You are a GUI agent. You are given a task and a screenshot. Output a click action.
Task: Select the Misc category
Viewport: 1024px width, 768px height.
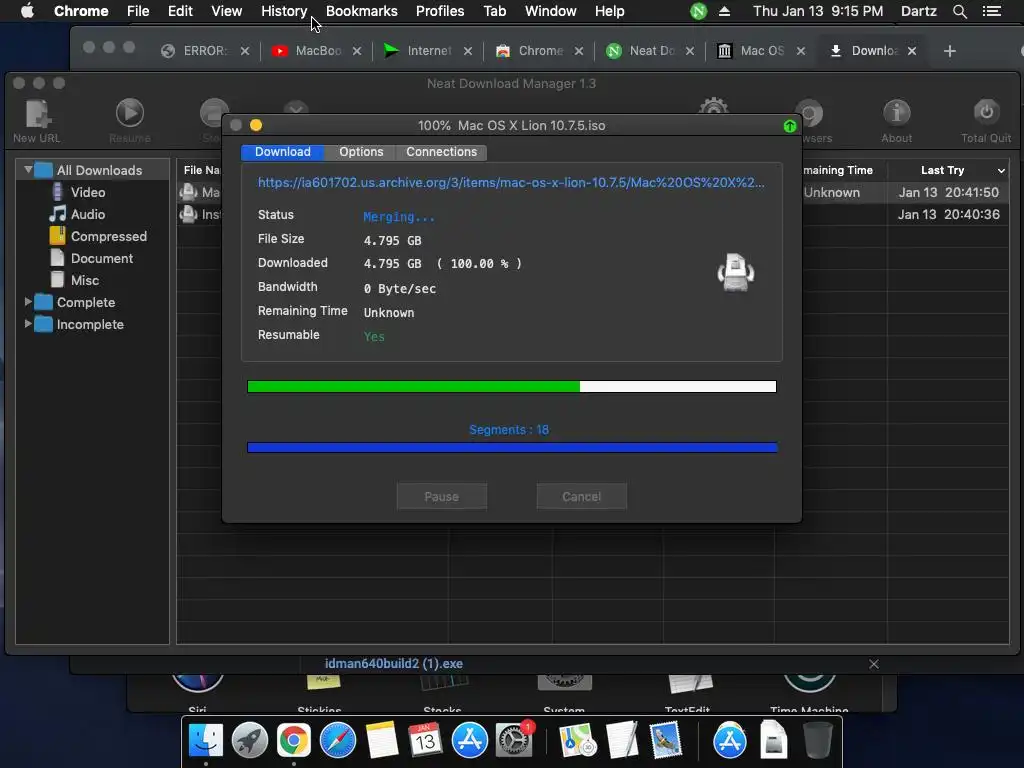85,280
